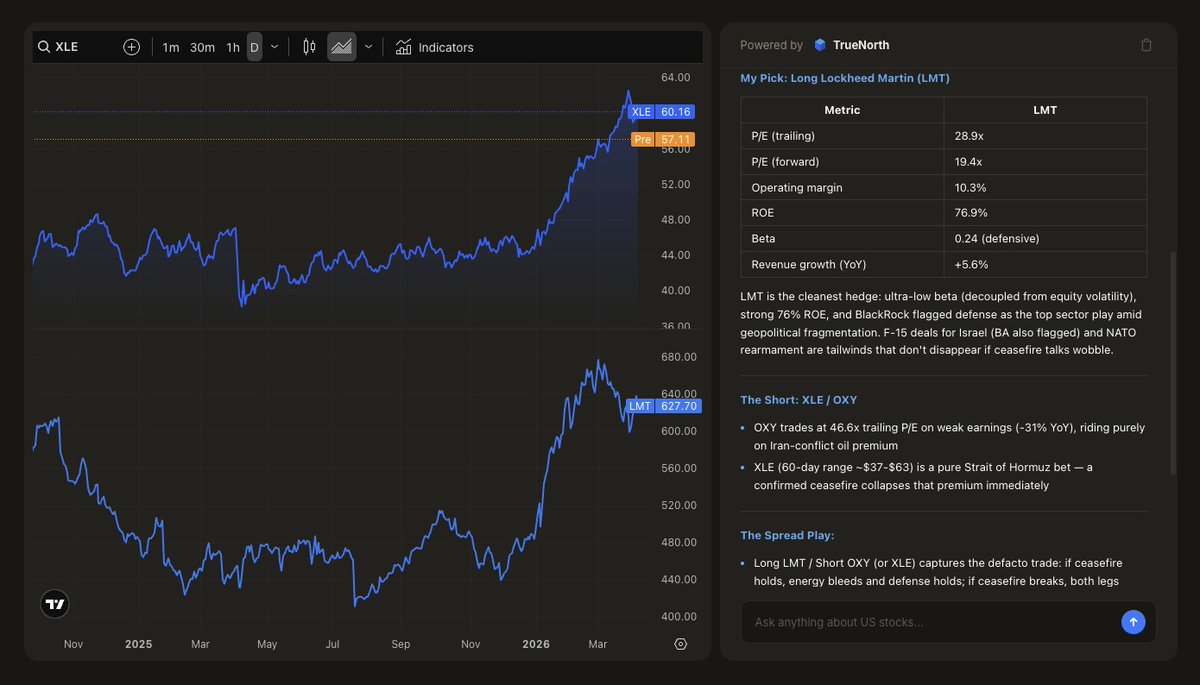Click the chat panel vertical scrollbar
Screen dimensions: 1200x685
click(x=1173, y=362)
